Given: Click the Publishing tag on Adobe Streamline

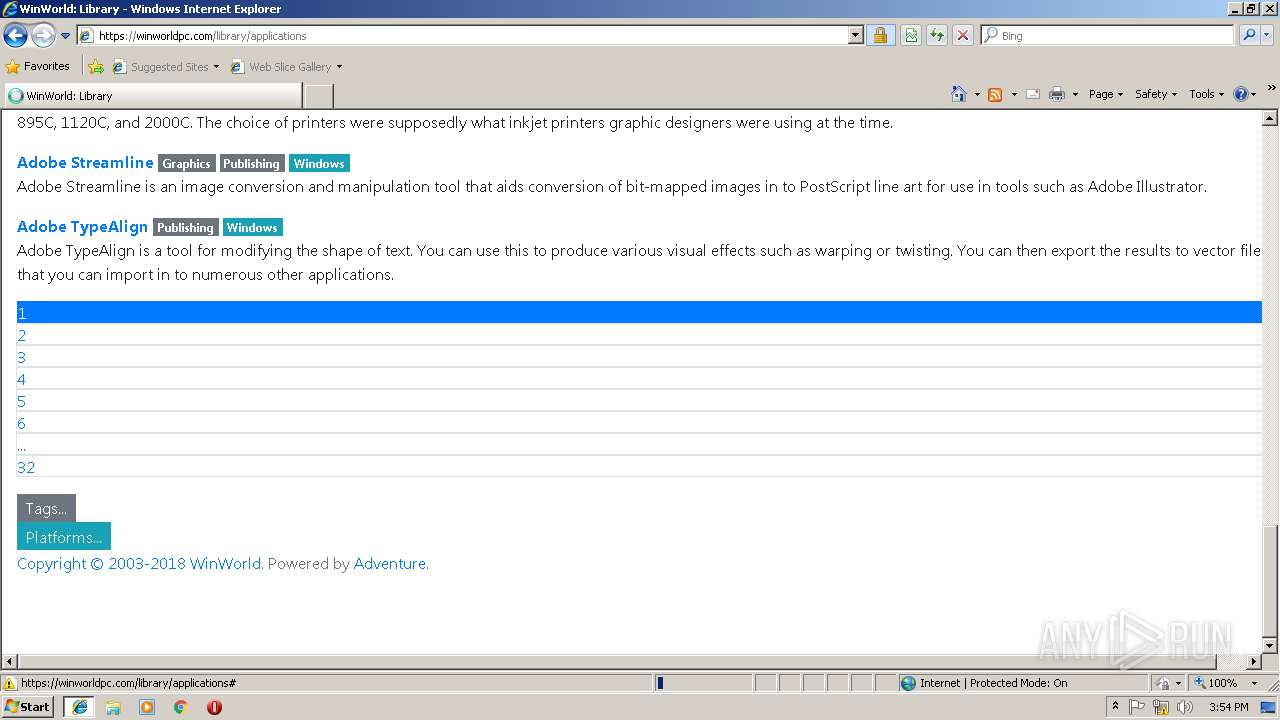Looking at the screenshot, I should [x=251, y=164].
